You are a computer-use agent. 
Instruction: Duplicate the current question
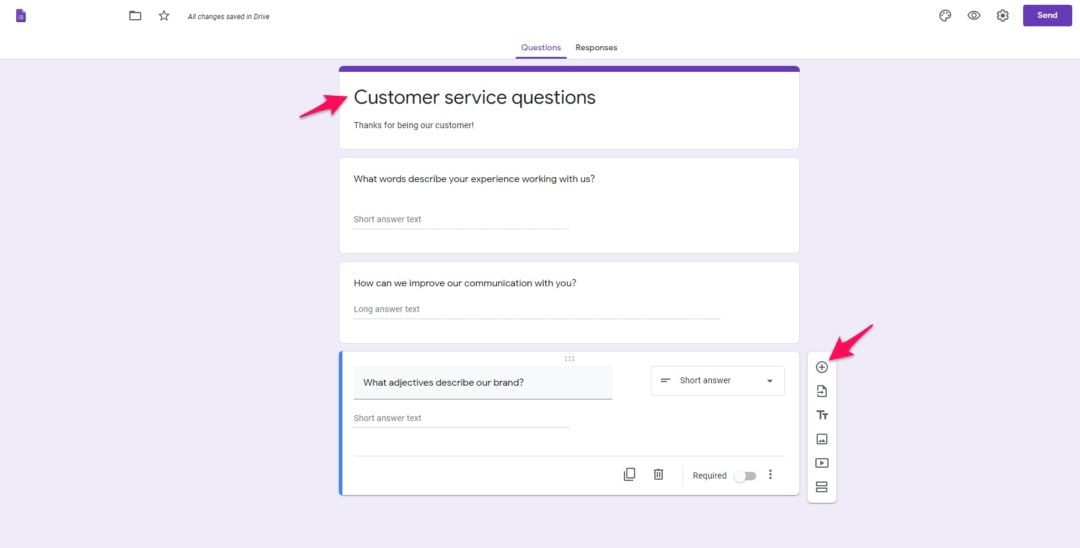(629, 475)
